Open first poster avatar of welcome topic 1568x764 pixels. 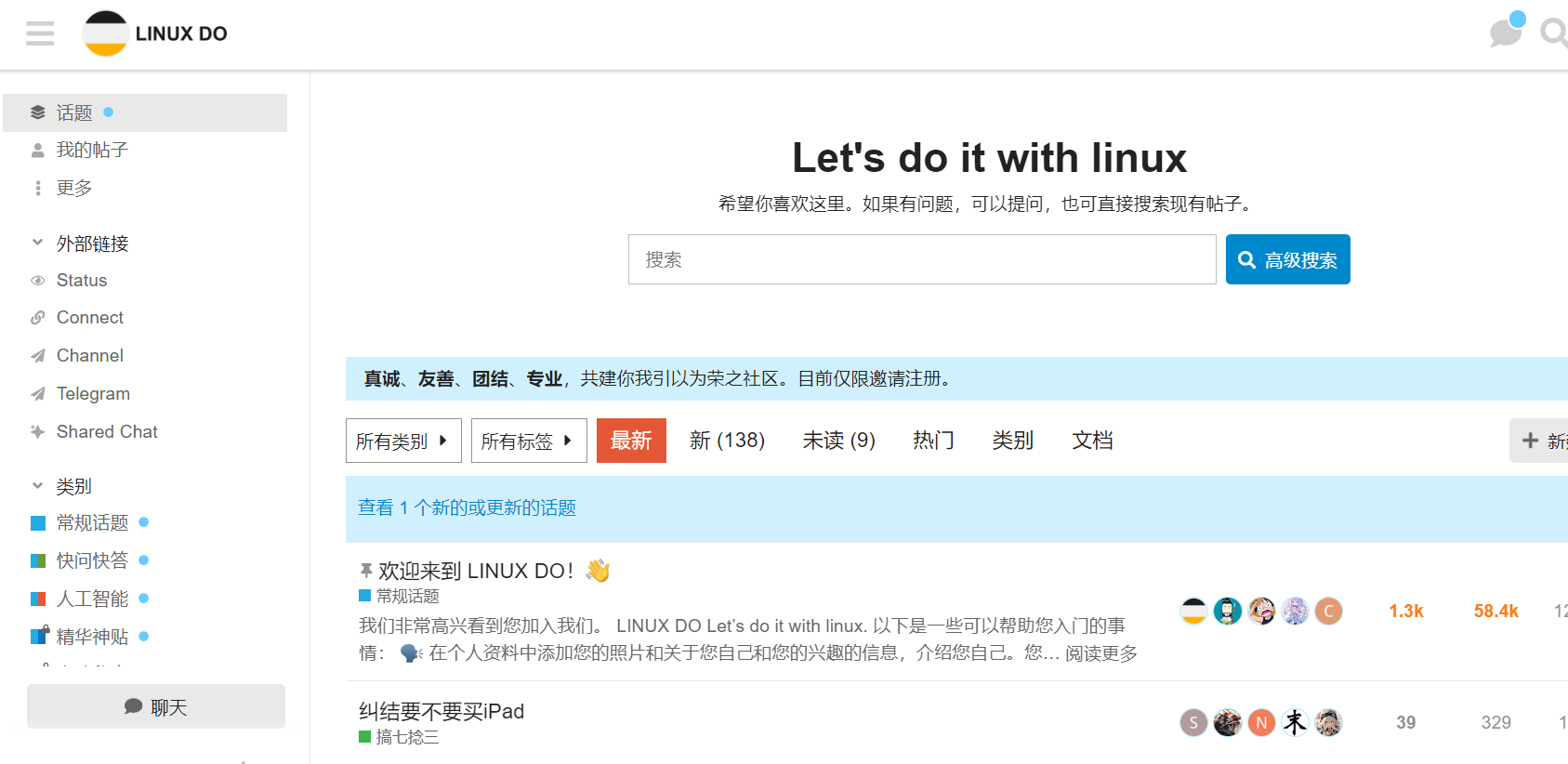click(x=1193, y=611)
